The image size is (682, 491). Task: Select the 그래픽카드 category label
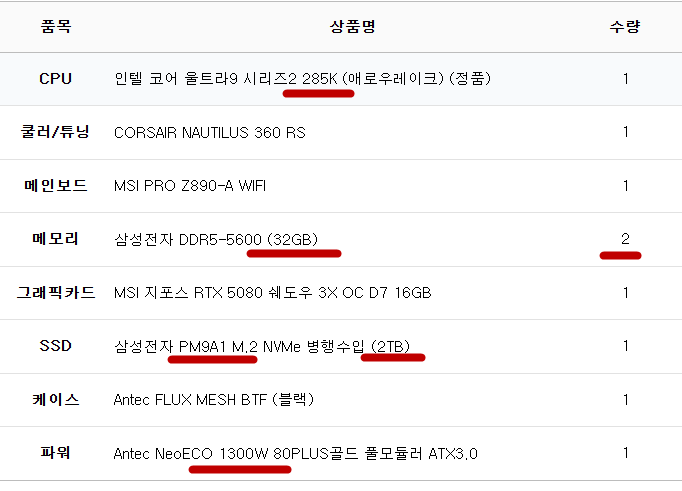point(56,293)
